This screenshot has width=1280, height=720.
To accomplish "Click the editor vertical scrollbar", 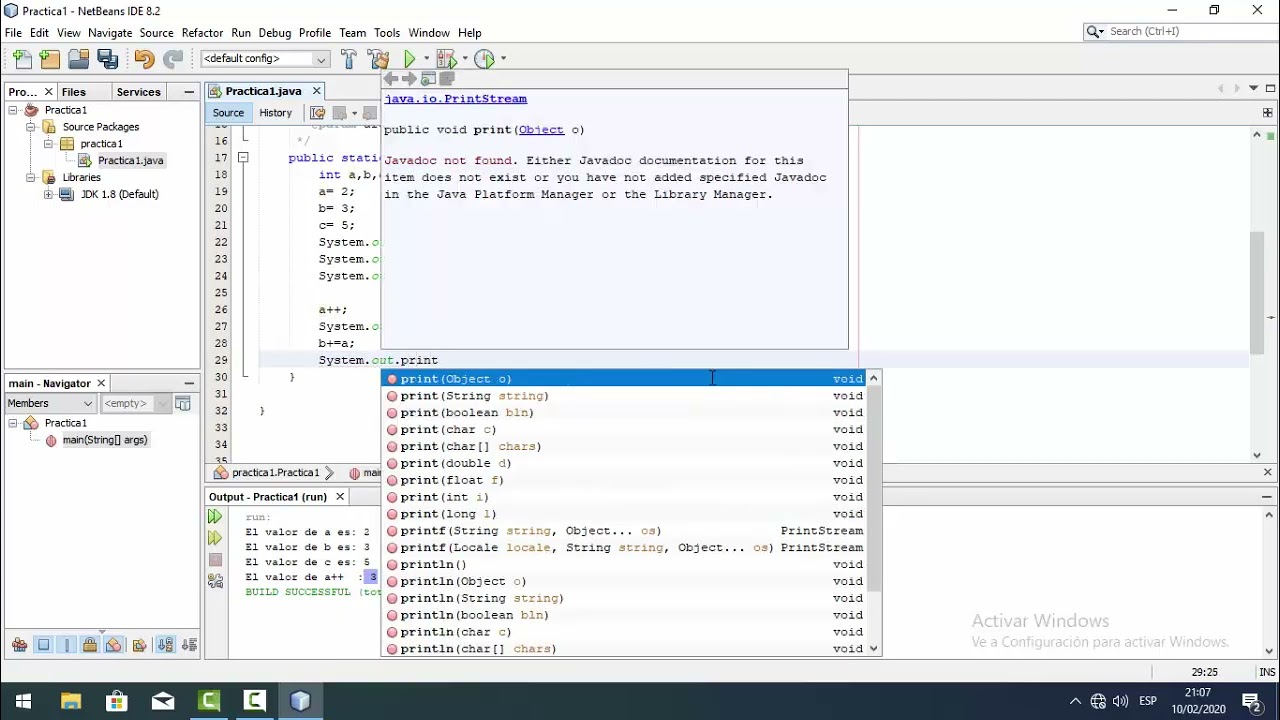I will click(1257, 293).
